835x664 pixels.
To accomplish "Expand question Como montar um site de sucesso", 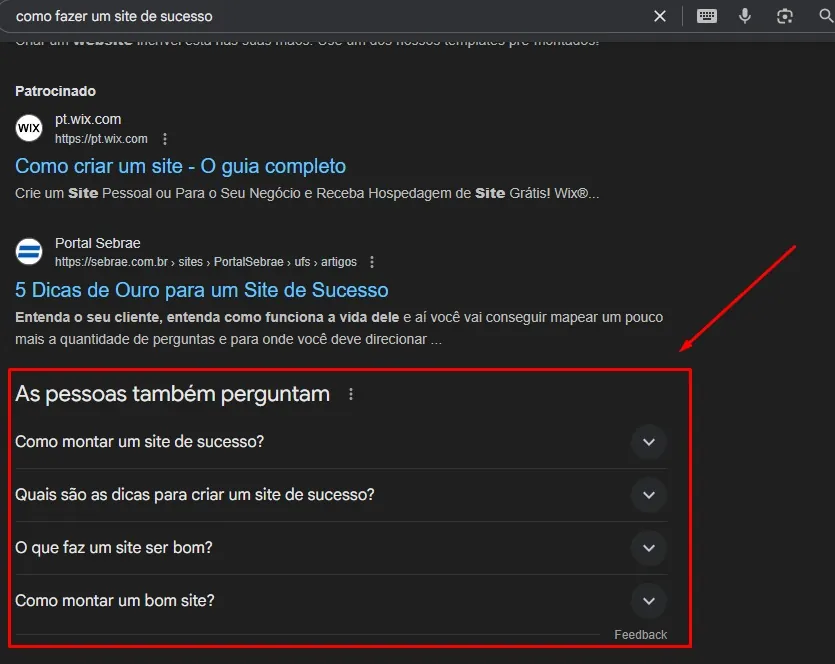I will tap(649, 442).
